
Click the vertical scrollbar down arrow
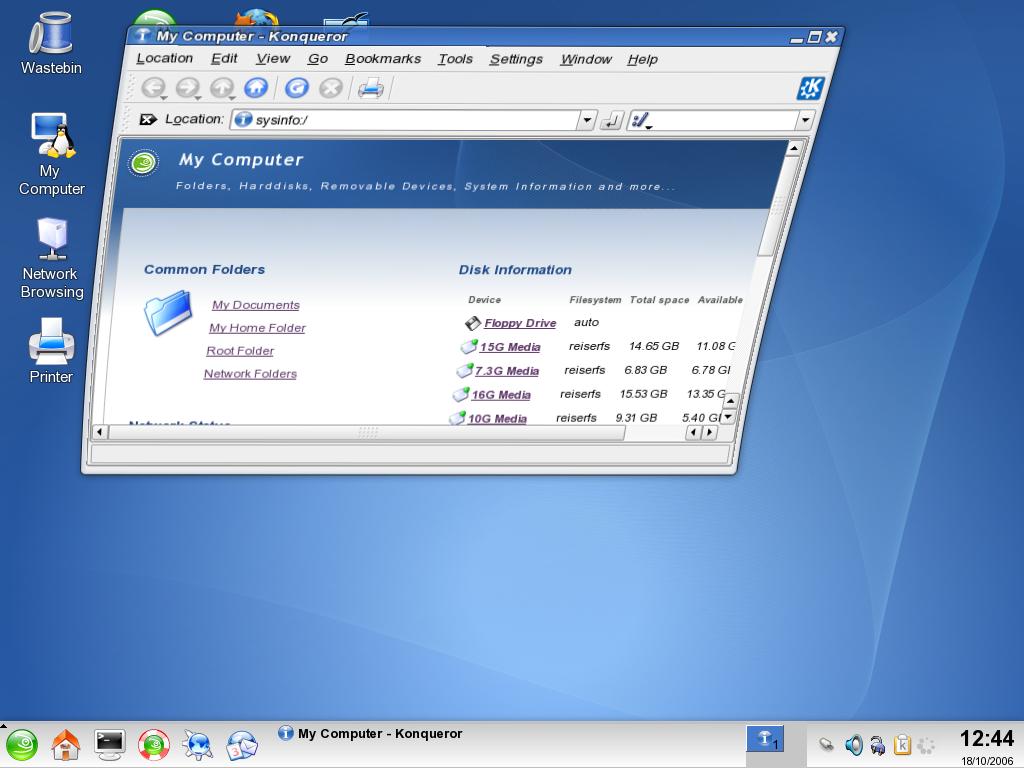pos(728,417)
